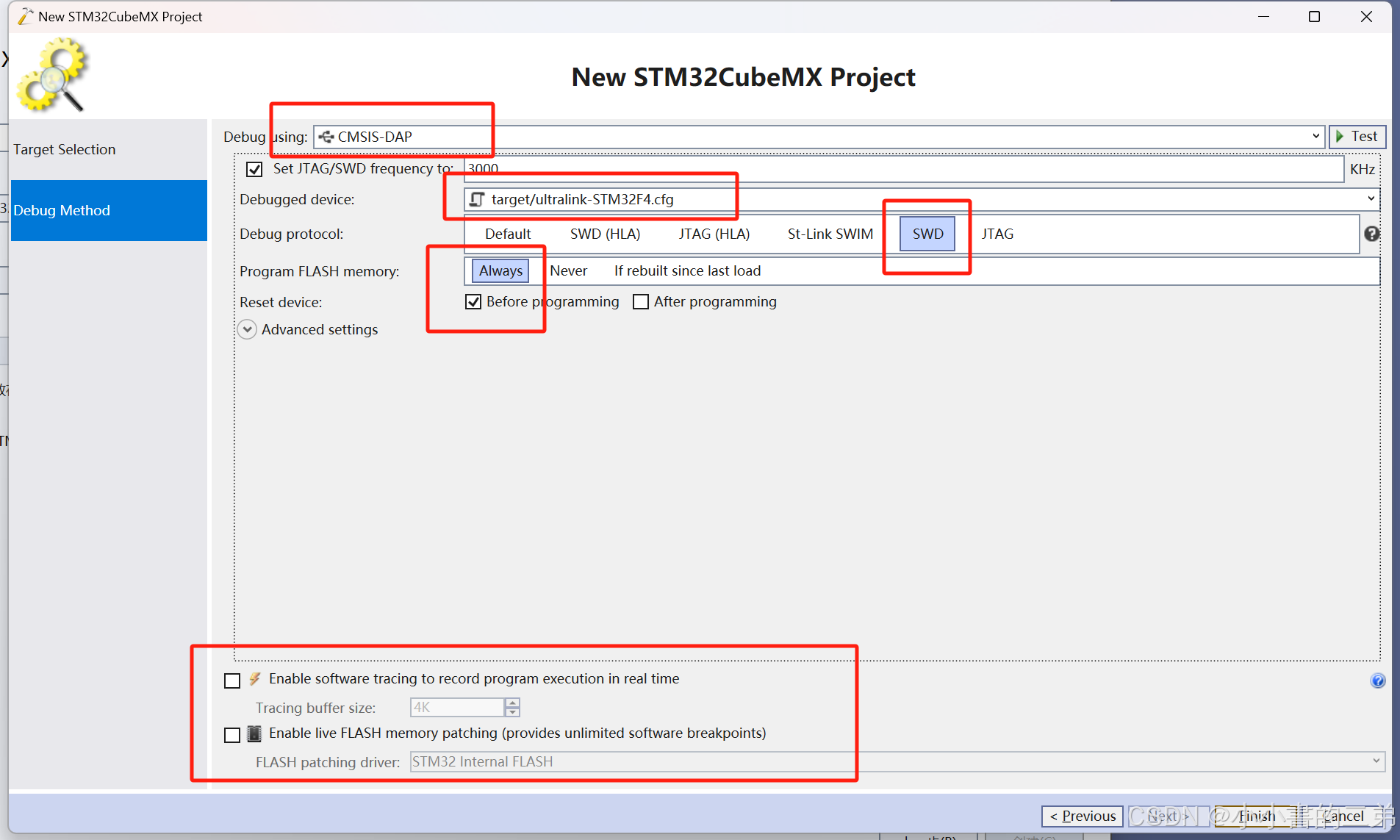Open the Debug using dropdown list
Image resolution: width=1400 pixels, height=840 pixels.
pos(1315,136)
